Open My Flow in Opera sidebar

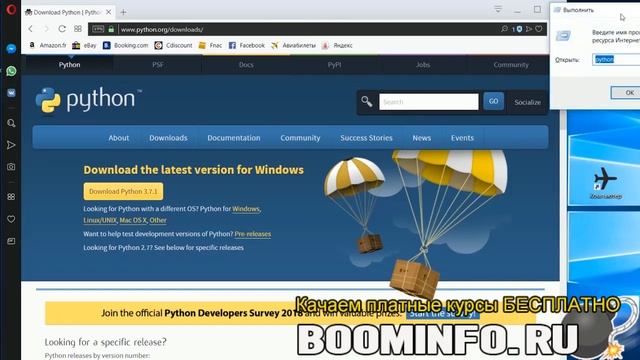click(11, 145)
